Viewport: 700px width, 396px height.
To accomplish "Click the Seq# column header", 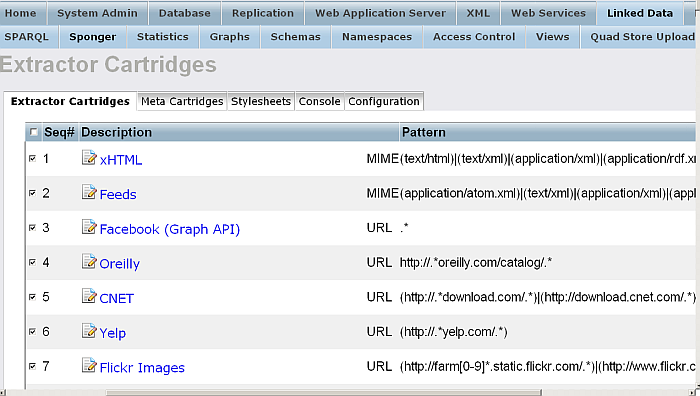I will [59, 132].
